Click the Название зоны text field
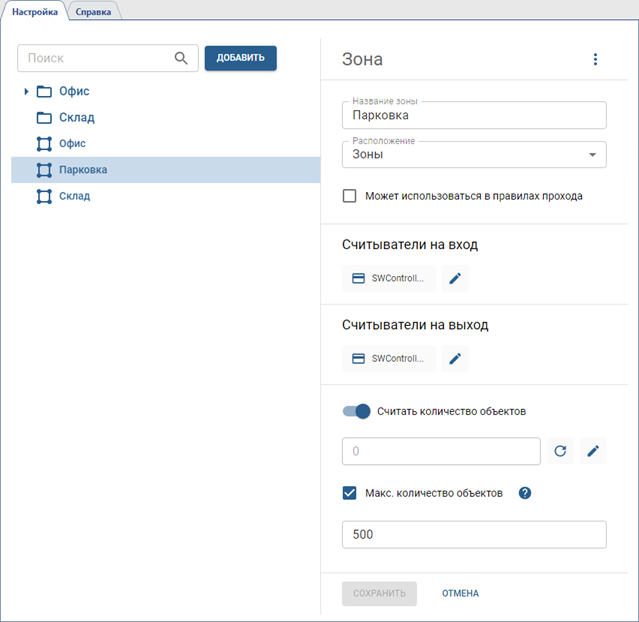The height and width of the screenshot is (622, 639). (x=474, y=115)
